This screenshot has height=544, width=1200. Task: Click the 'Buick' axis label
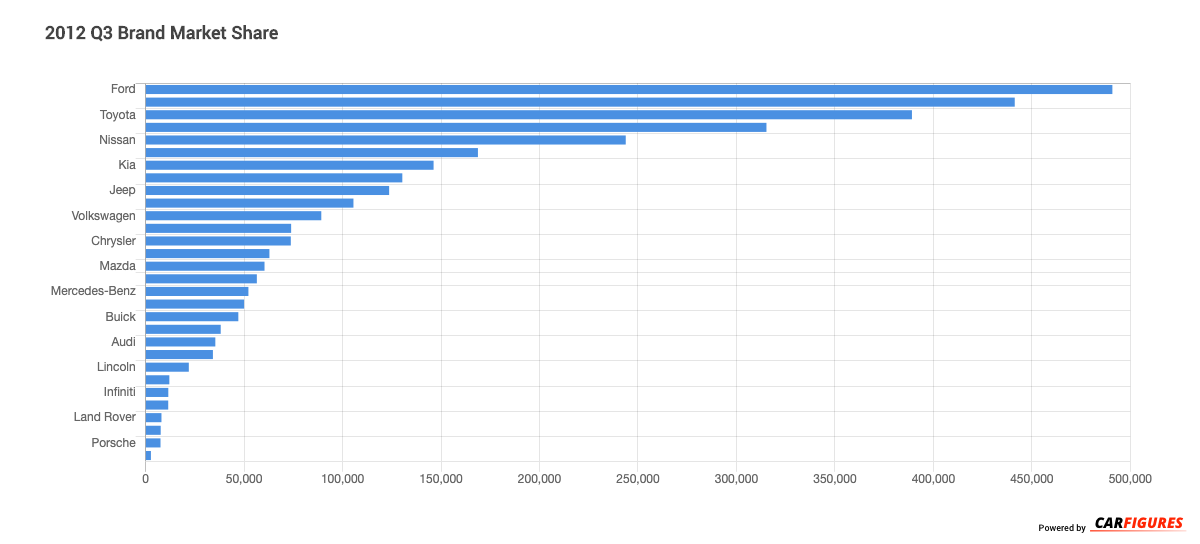coord(121,316)
